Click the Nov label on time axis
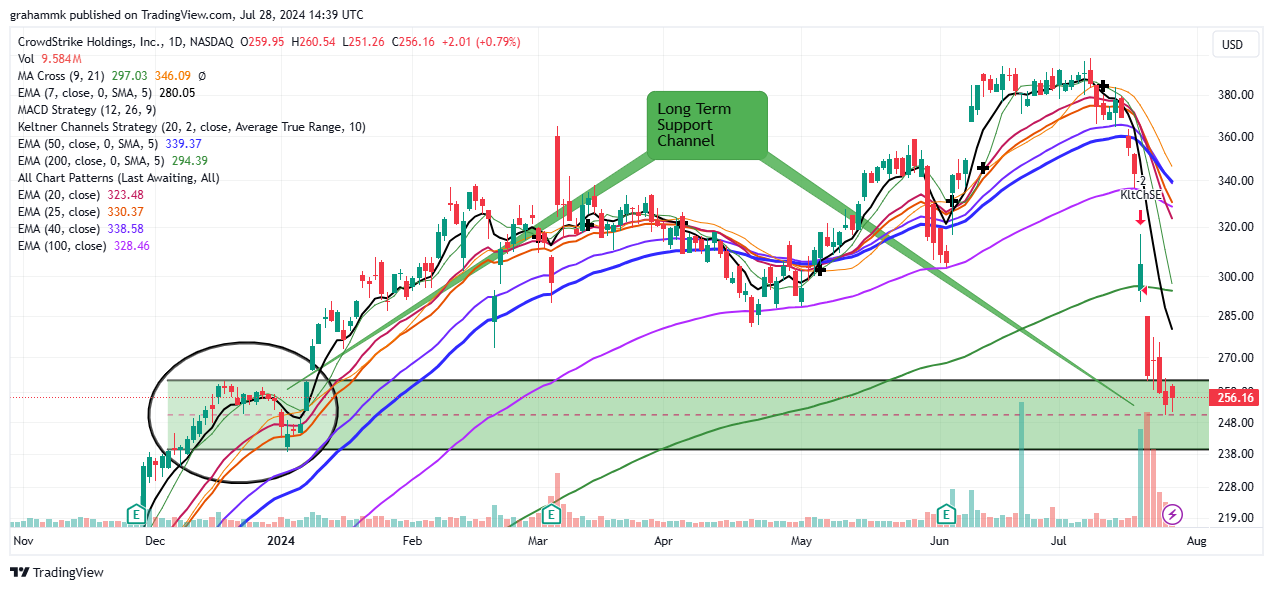Image resolution: width=1273 pixels, height=590 pixels. [x=22, y=541]
